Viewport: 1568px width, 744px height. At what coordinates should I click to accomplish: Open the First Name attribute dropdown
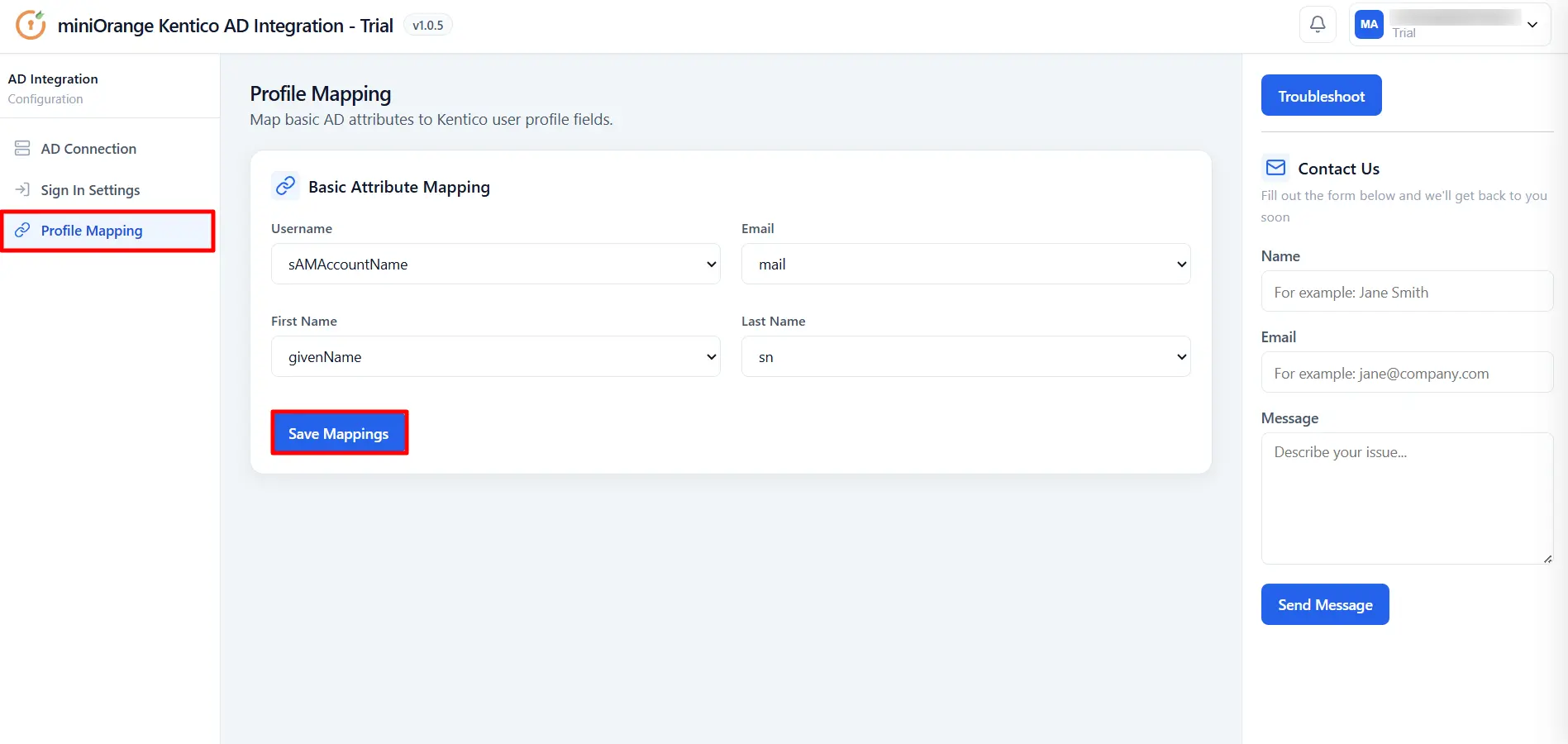(x=496, y=356)
